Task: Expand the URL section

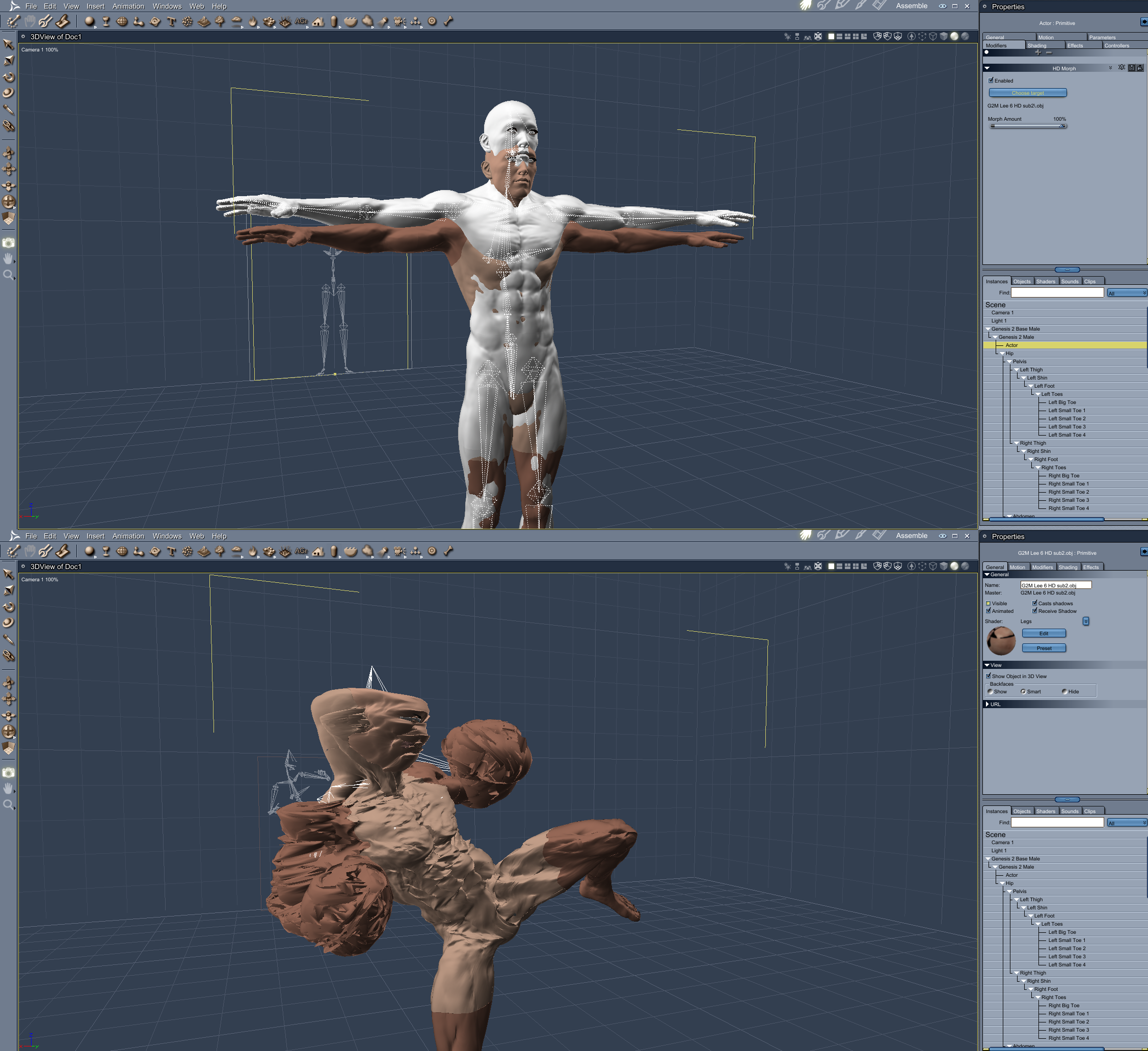Action: pos(987,704)
